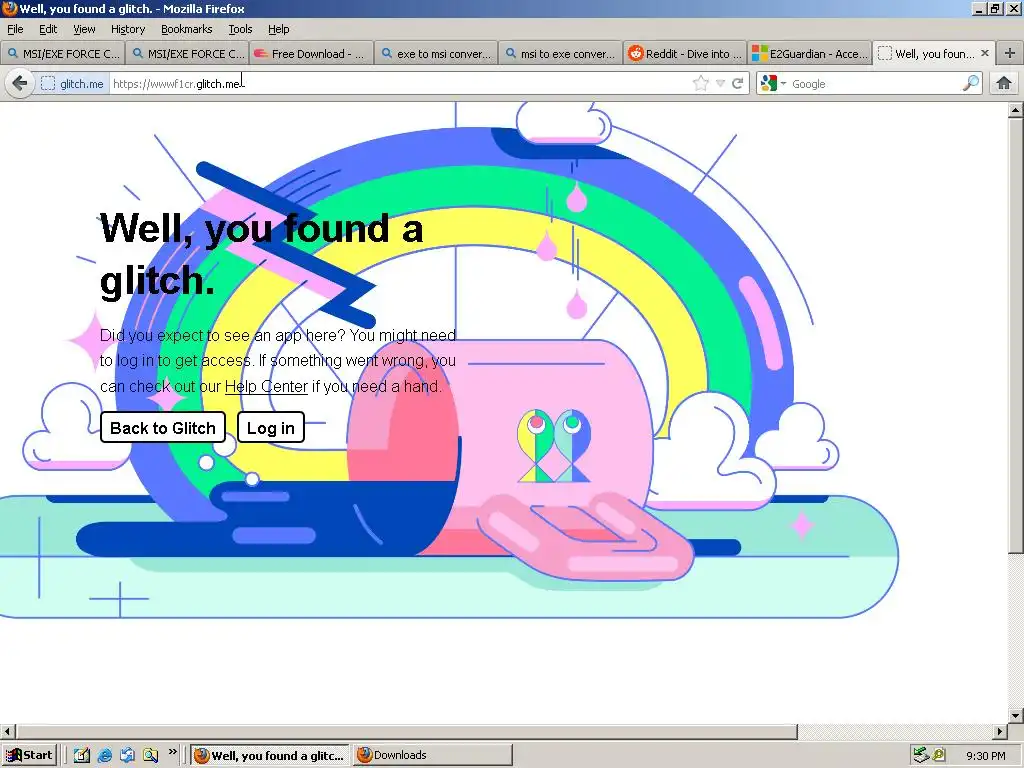Click the Google search field
Image resolution: width=1024 pixels, height=768 pixels.
(x=875, y=84)
